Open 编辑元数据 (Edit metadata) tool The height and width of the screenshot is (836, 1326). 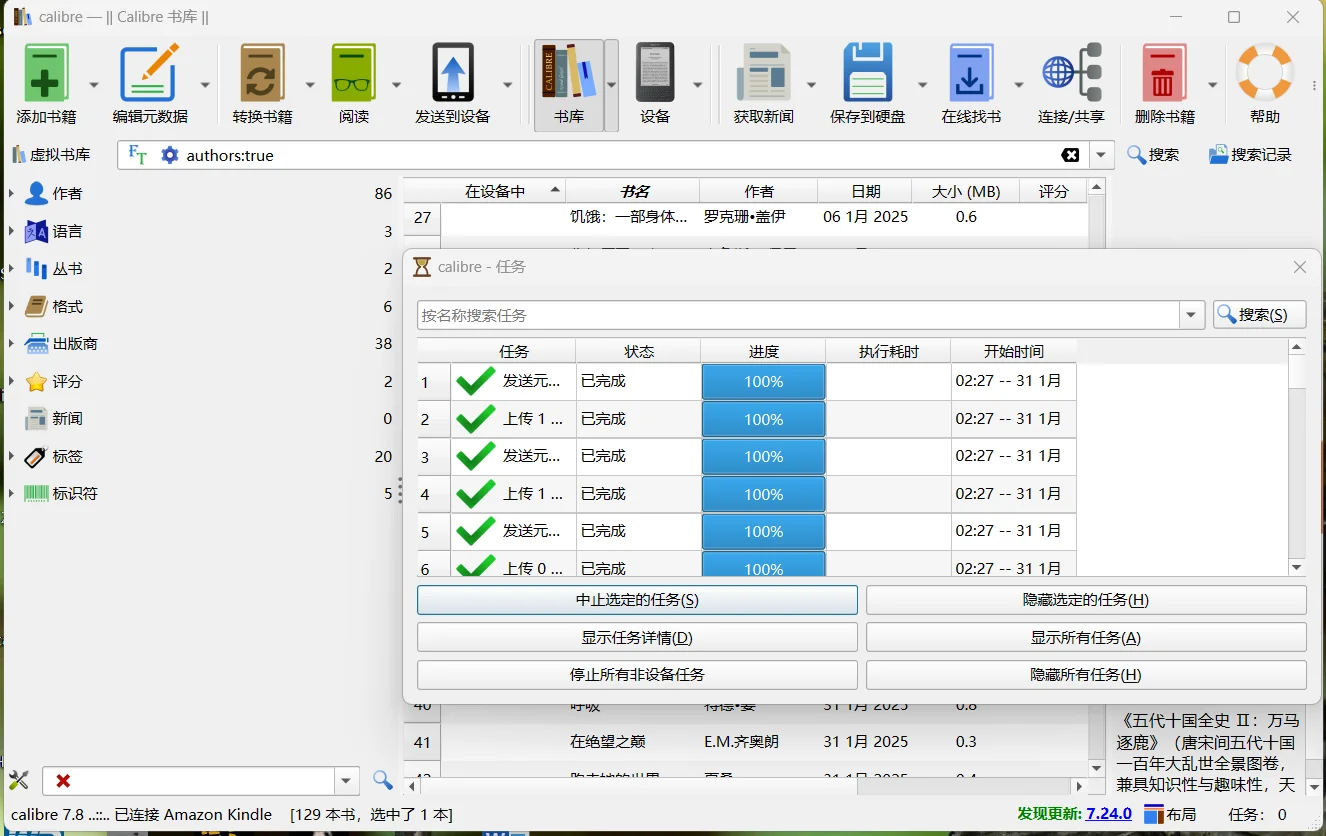[x=150, y=73]
